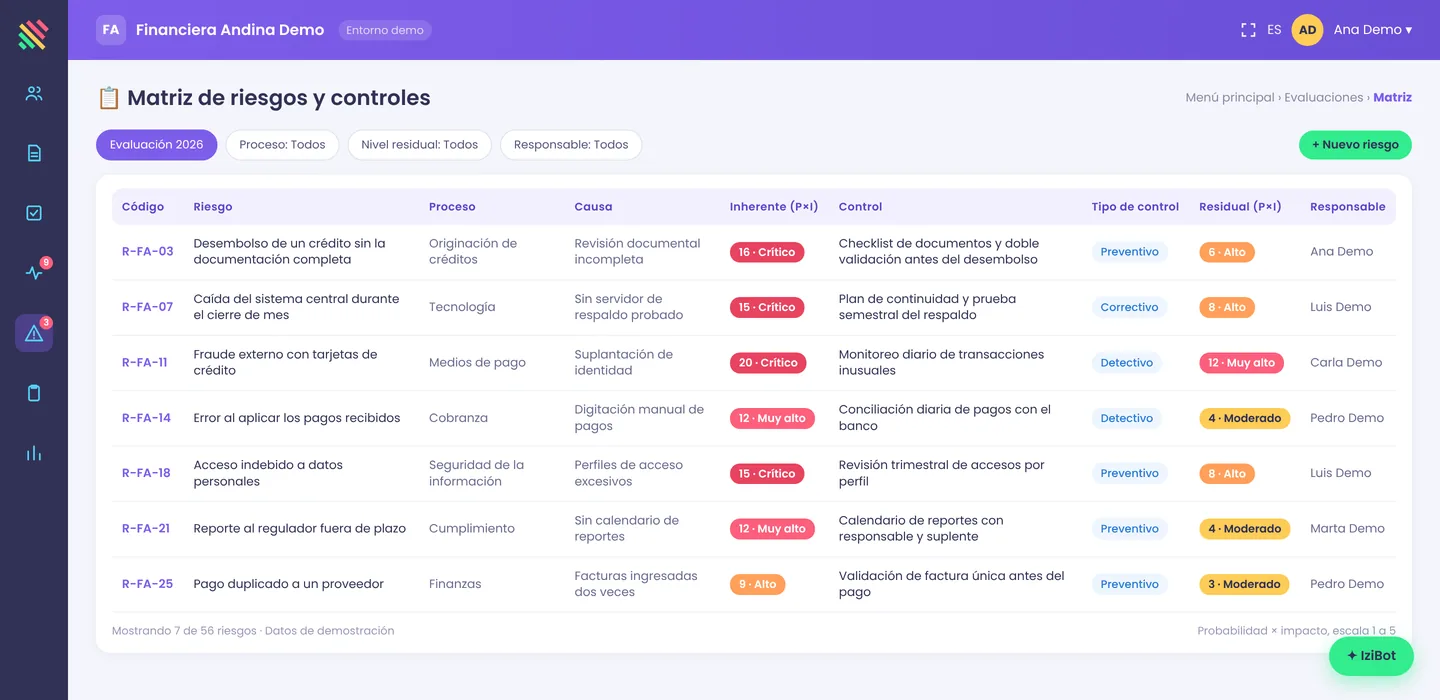Viewport: 1440px width, 700px height.
Task: Open risk code R-FA-07
Action: (x=148, y=307)
